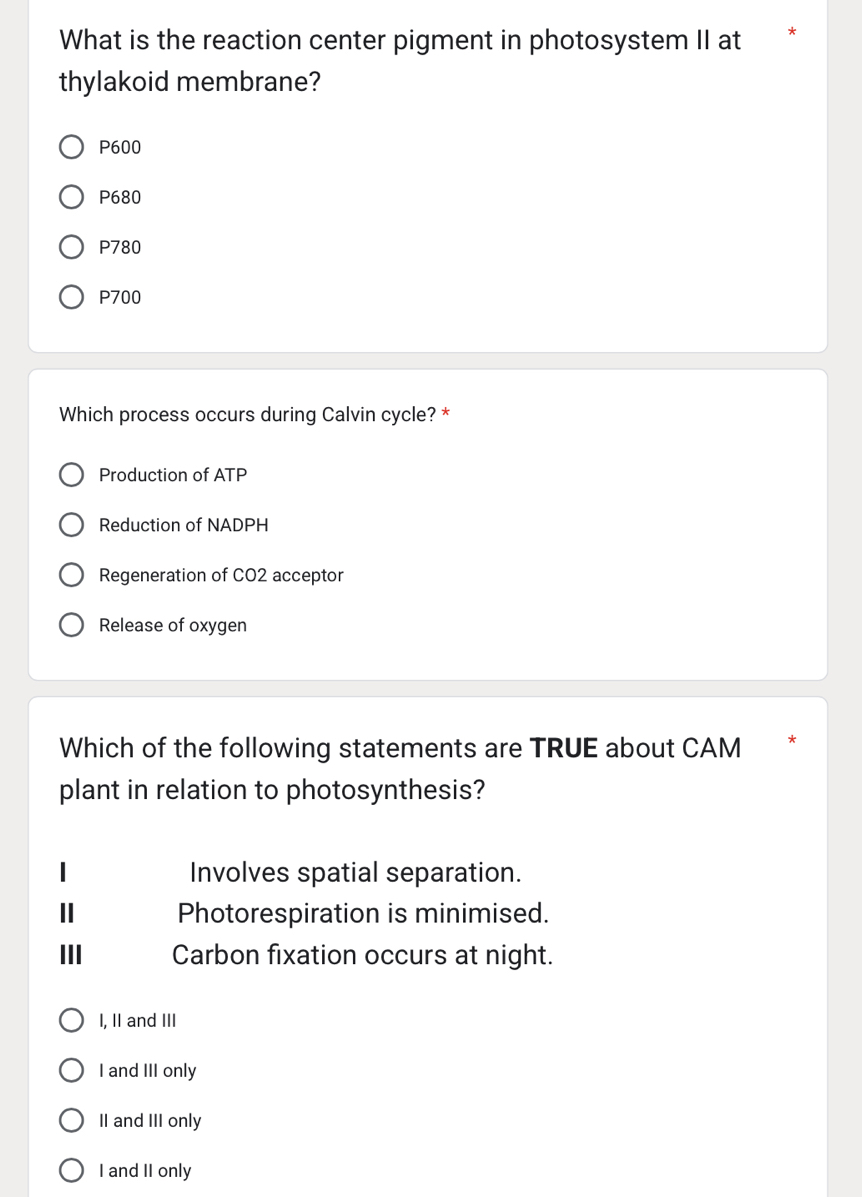Viewport: 862px width, 1197px height.
Task: Select the P600 answer option
Action: tap(71, 147)
